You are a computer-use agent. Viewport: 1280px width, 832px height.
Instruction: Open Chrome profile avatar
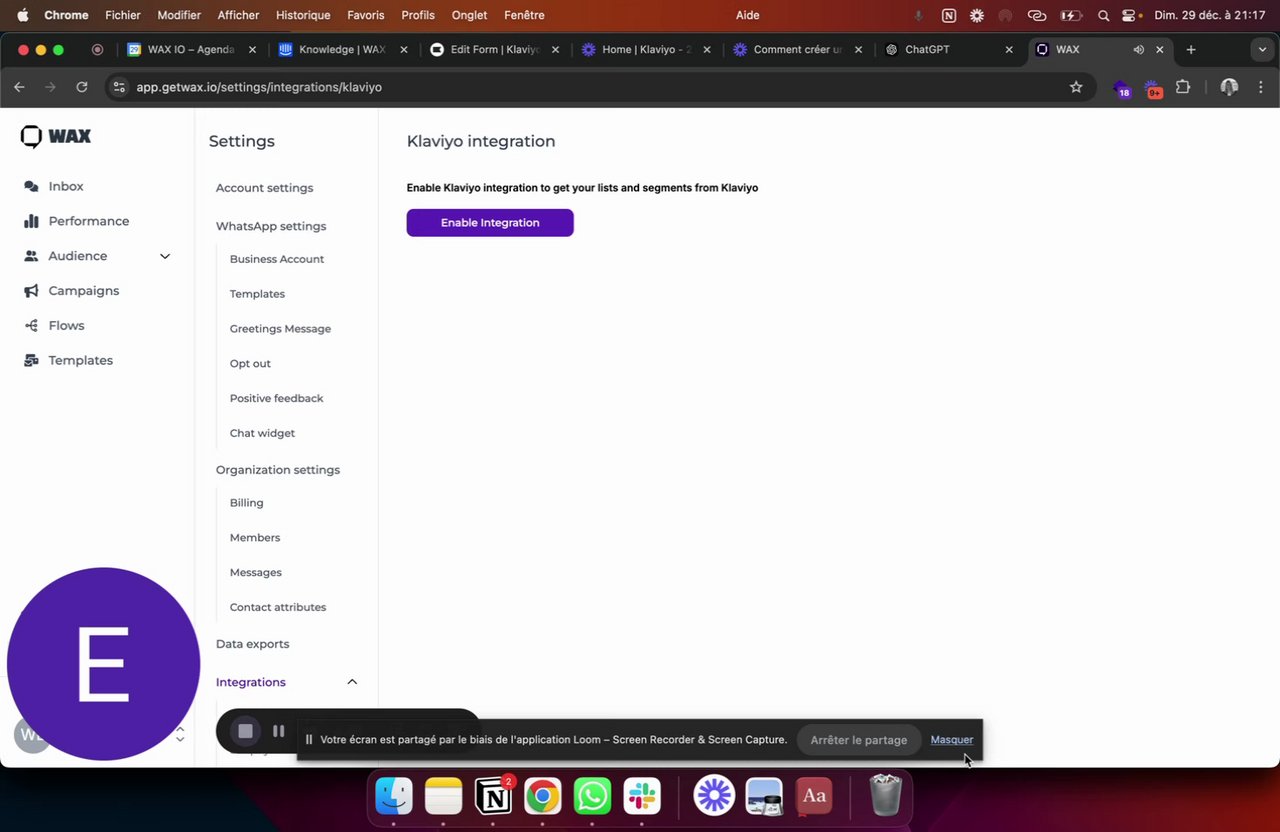[1229, 87]
